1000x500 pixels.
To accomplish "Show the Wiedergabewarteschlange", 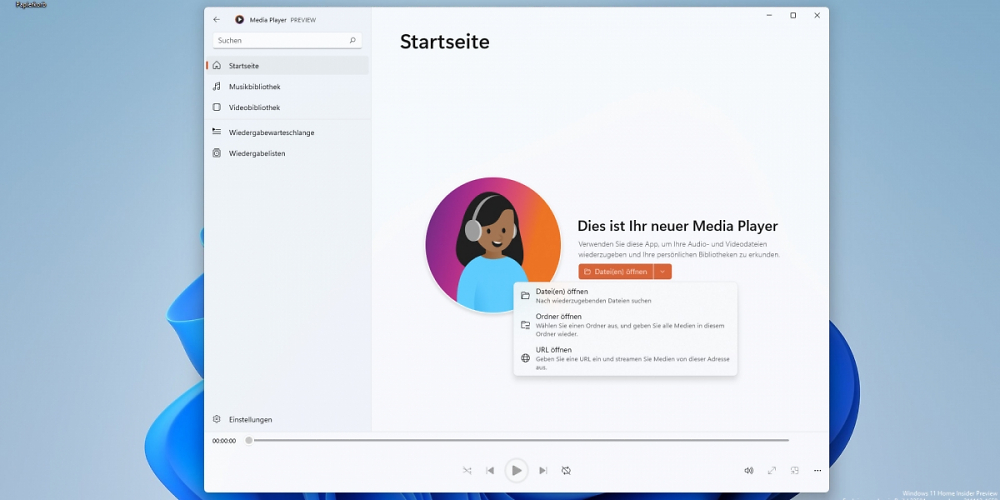I will pos(287,133).
